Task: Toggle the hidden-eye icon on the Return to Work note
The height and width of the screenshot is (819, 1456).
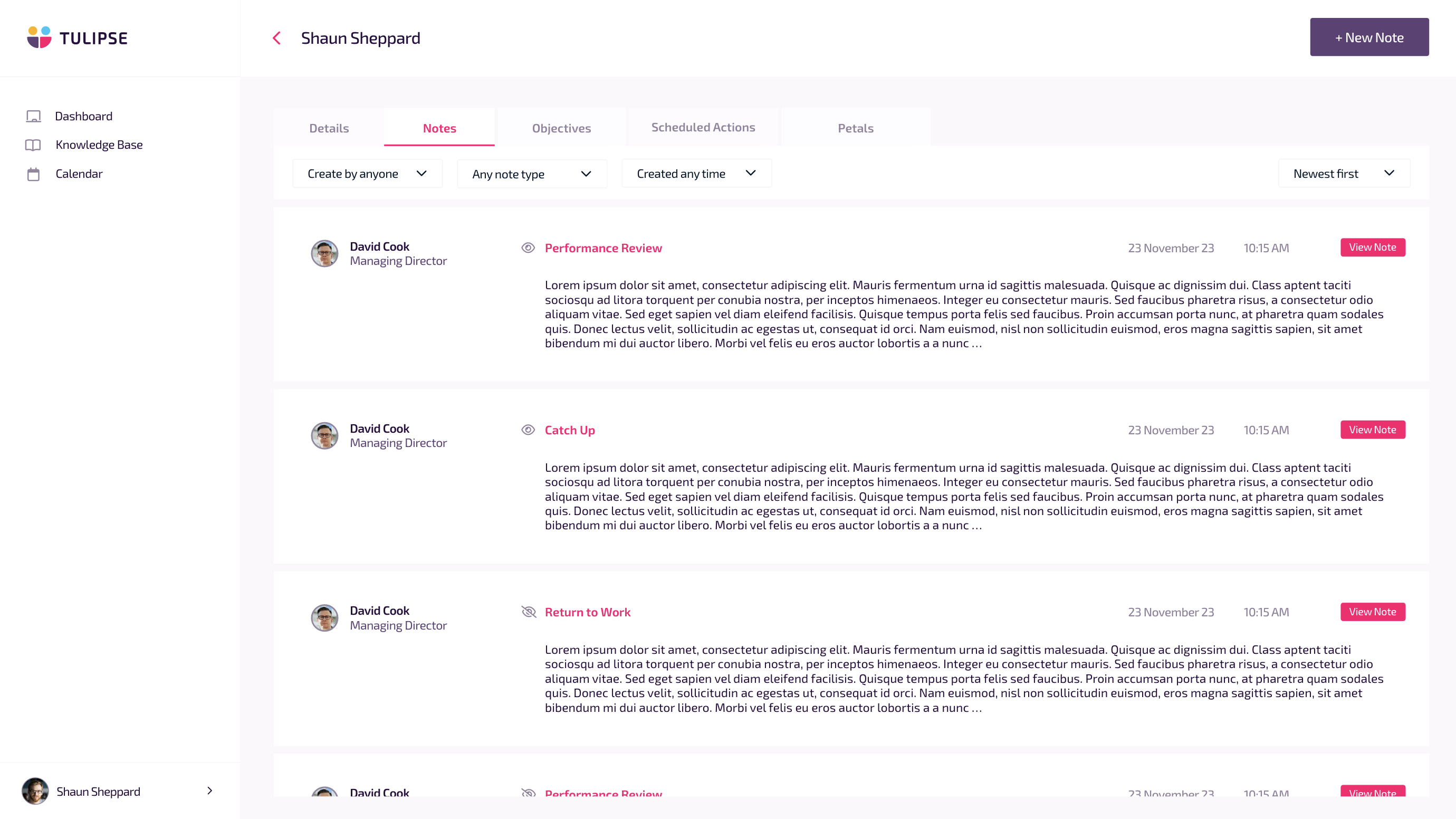Action: 529,612
